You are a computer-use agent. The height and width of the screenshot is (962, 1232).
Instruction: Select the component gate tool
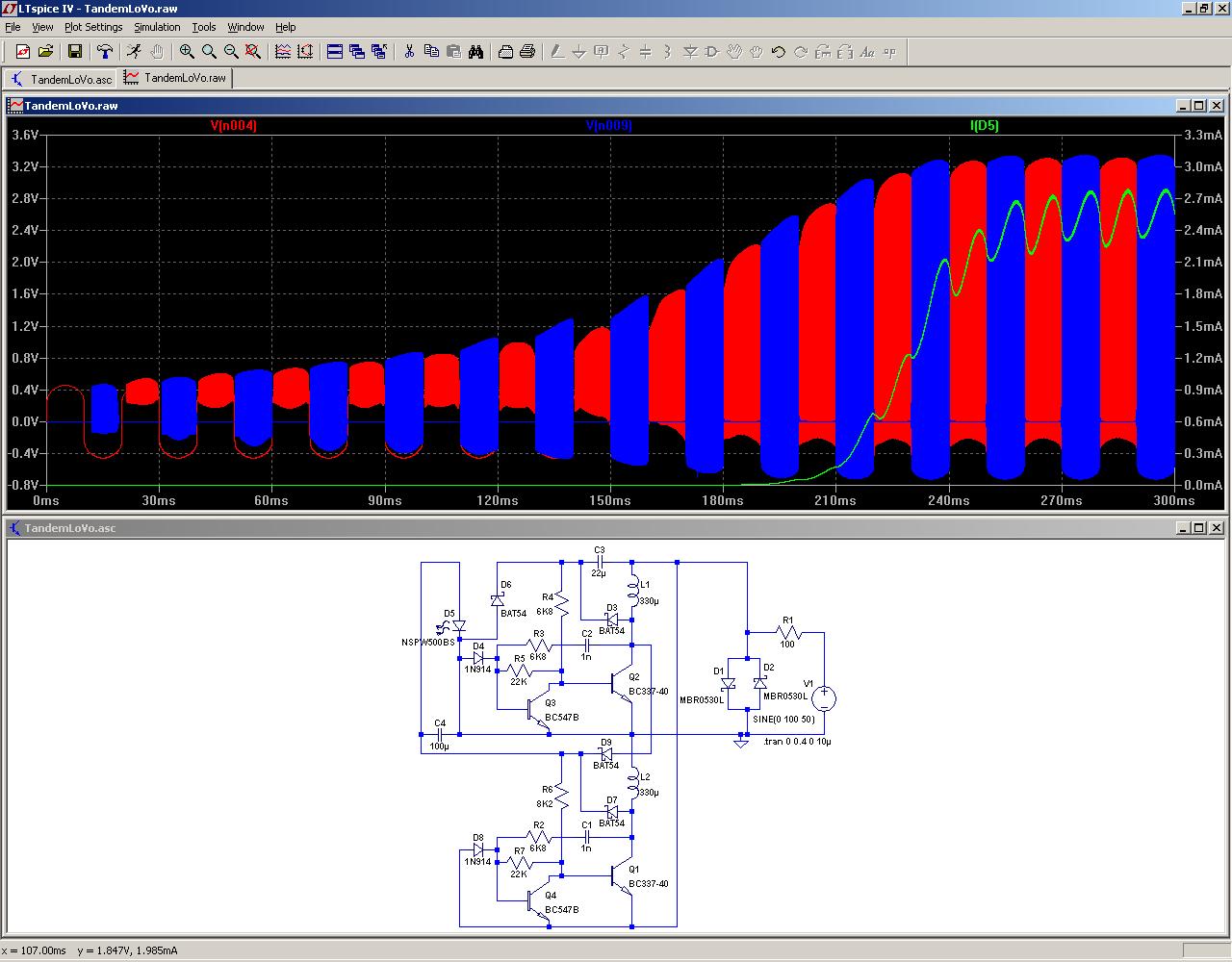point(712,52)
